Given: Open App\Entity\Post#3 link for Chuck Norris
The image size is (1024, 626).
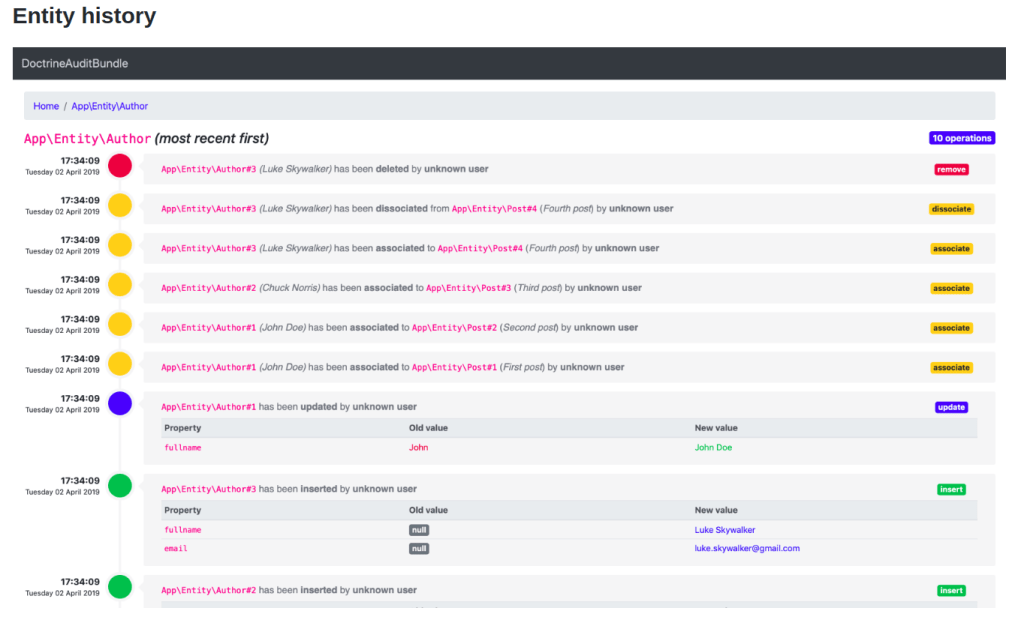Looking at the screenshot, I should point(468,288).
